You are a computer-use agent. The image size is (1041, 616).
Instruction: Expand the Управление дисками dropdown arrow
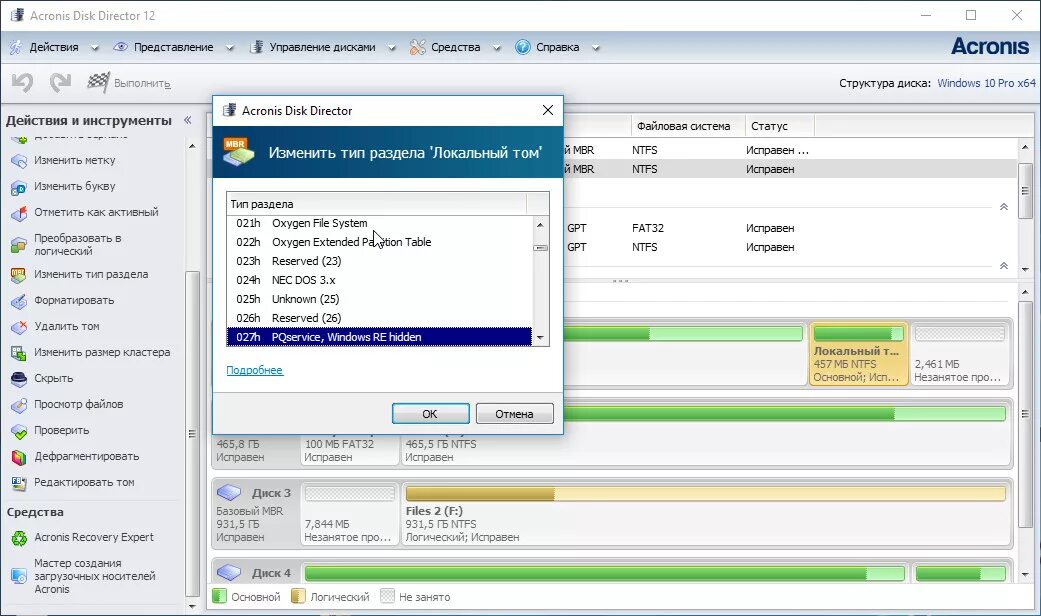tap(392, 48)
